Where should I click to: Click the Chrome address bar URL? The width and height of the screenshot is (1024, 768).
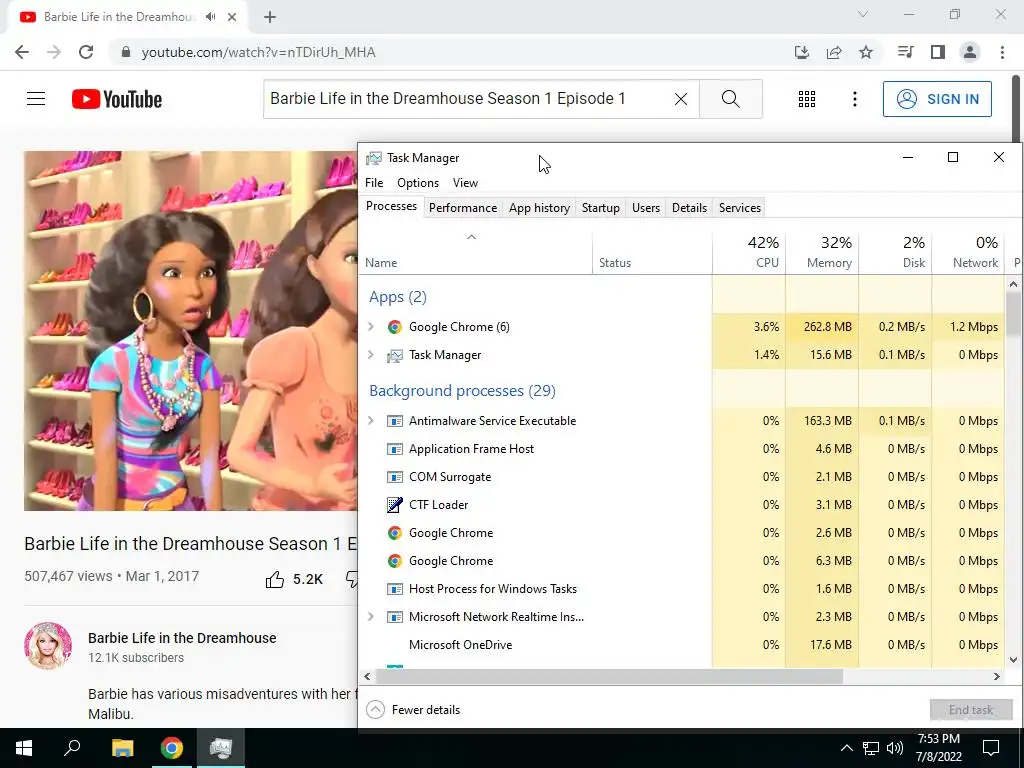(259, 52)
